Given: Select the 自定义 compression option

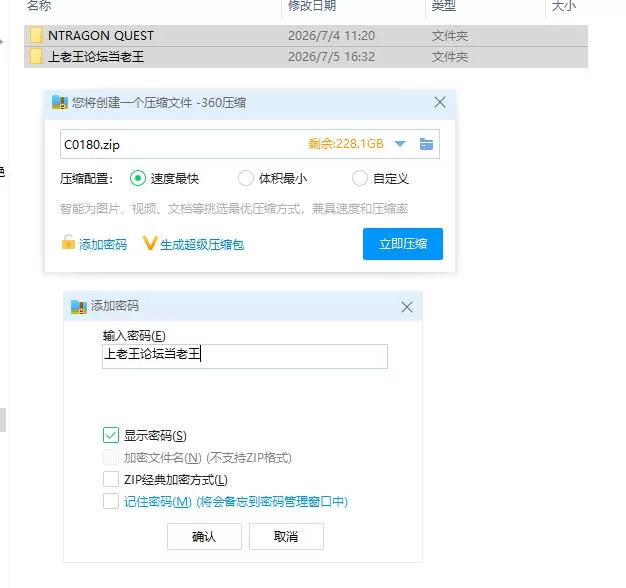Looking at the screenshot, I should (360, 178).
